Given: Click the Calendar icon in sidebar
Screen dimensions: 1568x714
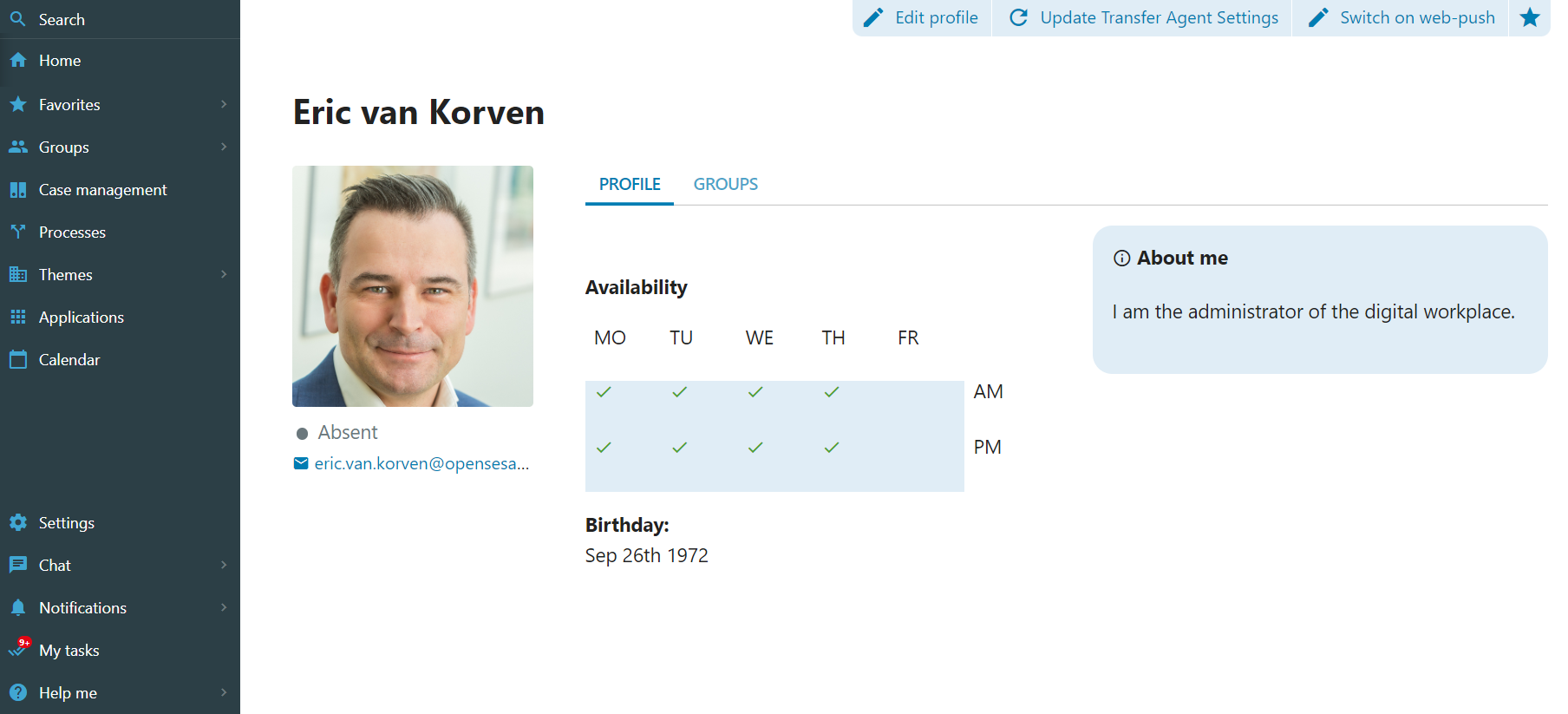Looking at the screenshot, I should click(x=18, y=359).
